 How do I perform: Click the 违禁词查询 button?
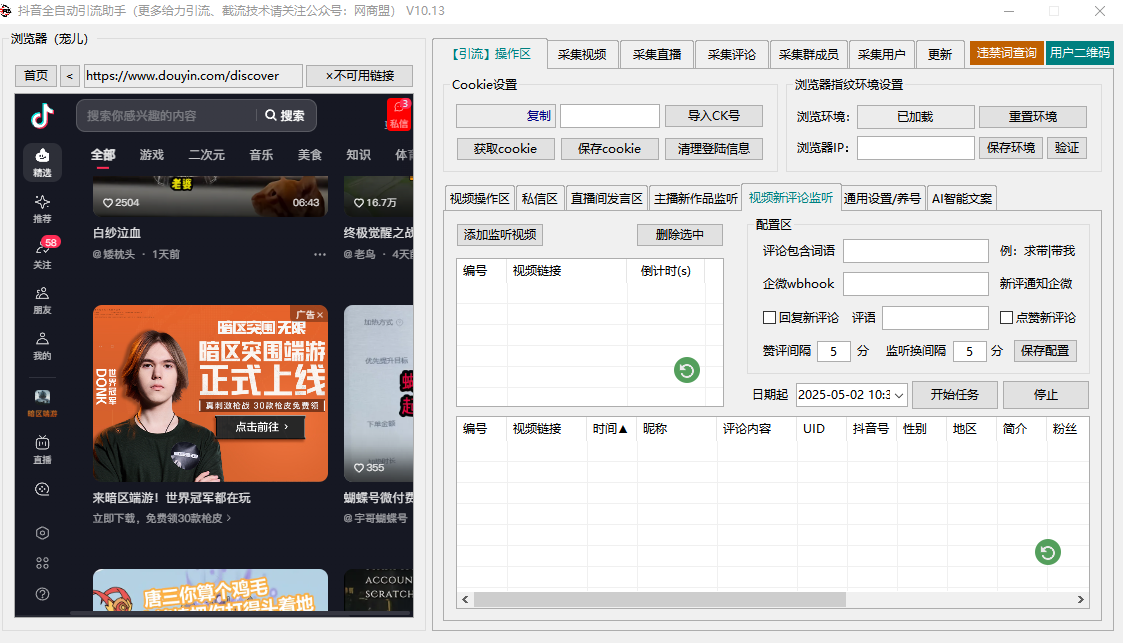click(1006, 53)
